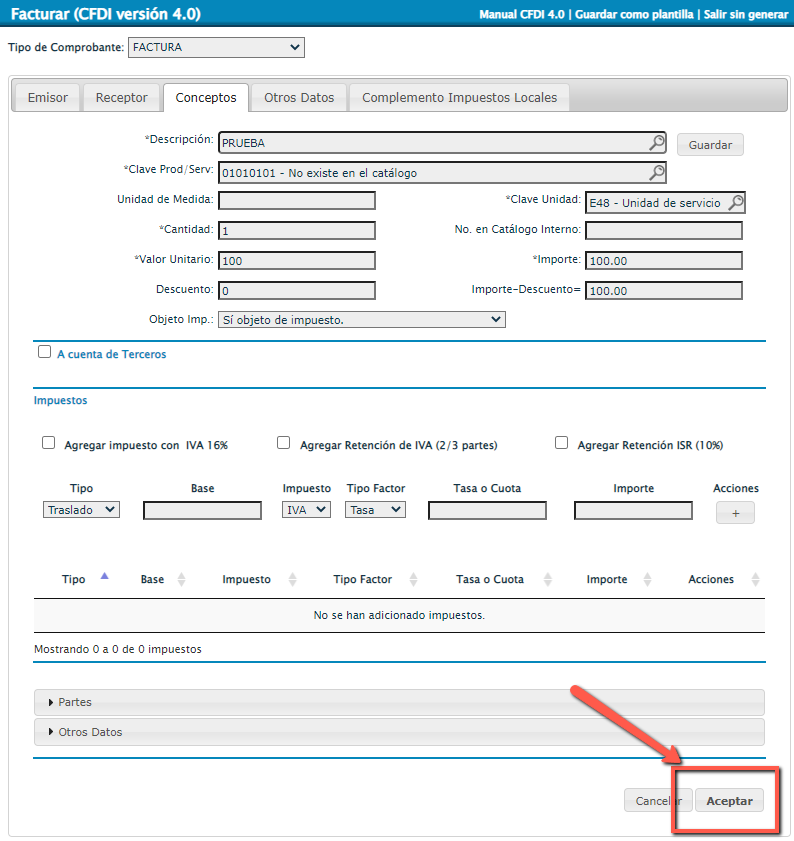
Task: Click the Guardar button
Action: pos(710,145)
